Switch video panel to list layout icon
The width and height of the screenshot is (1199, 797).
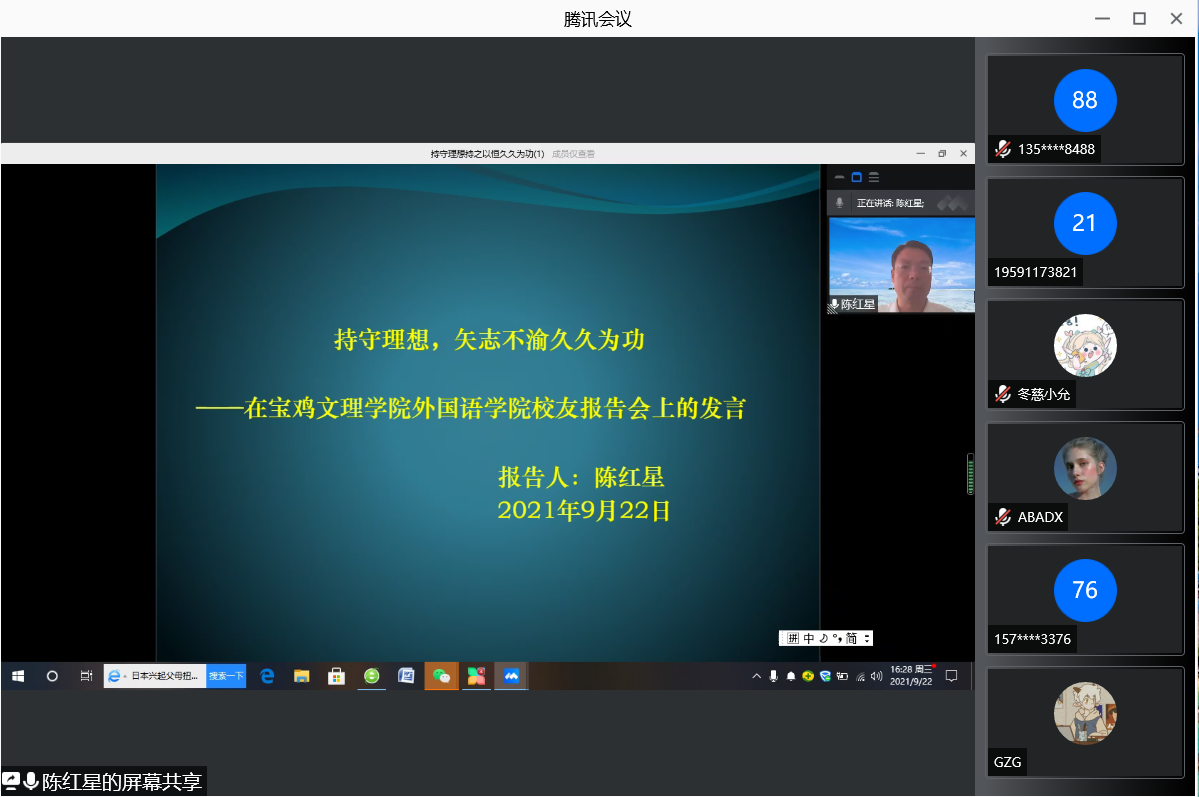tap(873, 177)
